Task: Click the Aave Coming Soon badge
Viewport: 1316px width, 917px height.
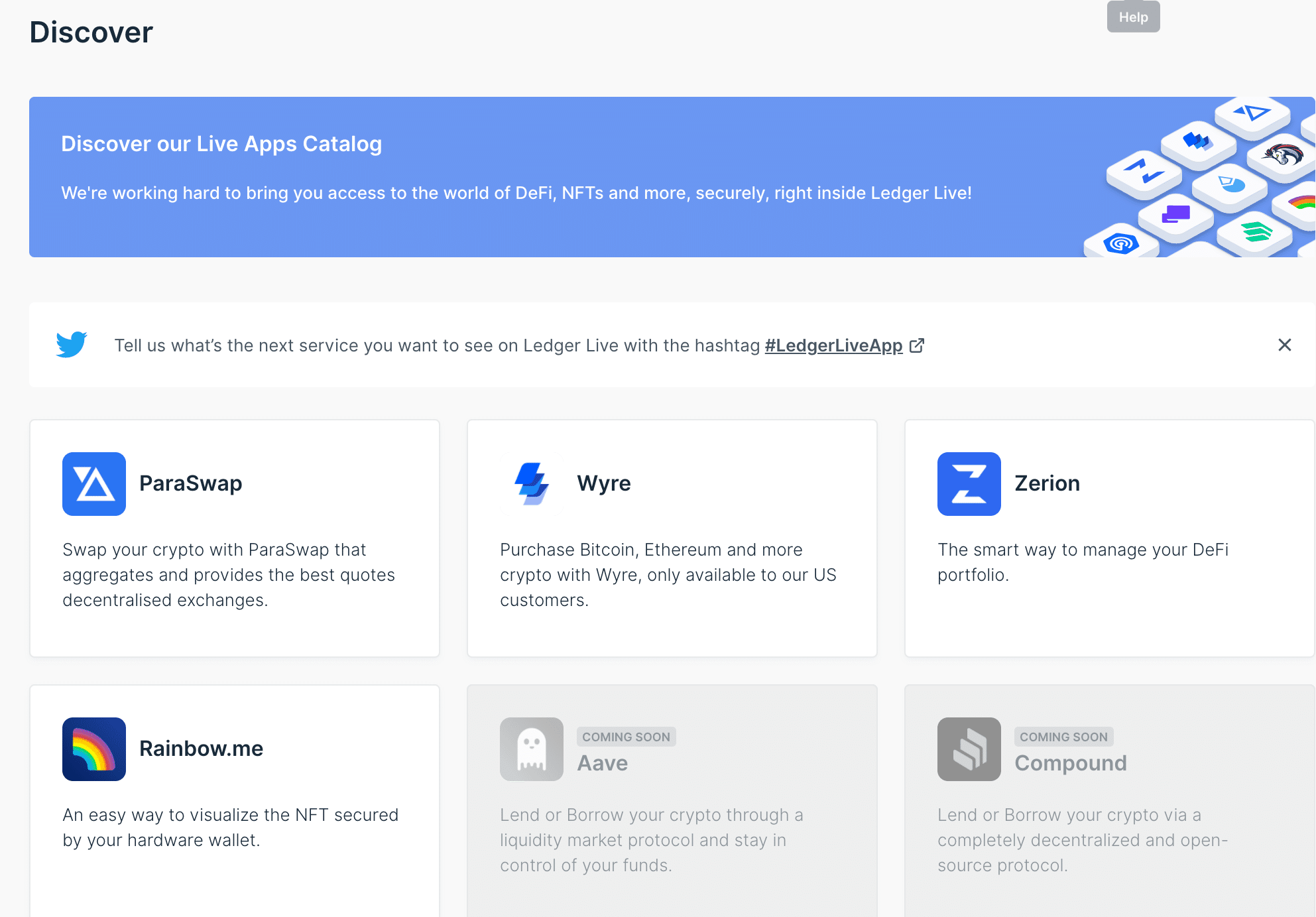Action: pos(626,737)
